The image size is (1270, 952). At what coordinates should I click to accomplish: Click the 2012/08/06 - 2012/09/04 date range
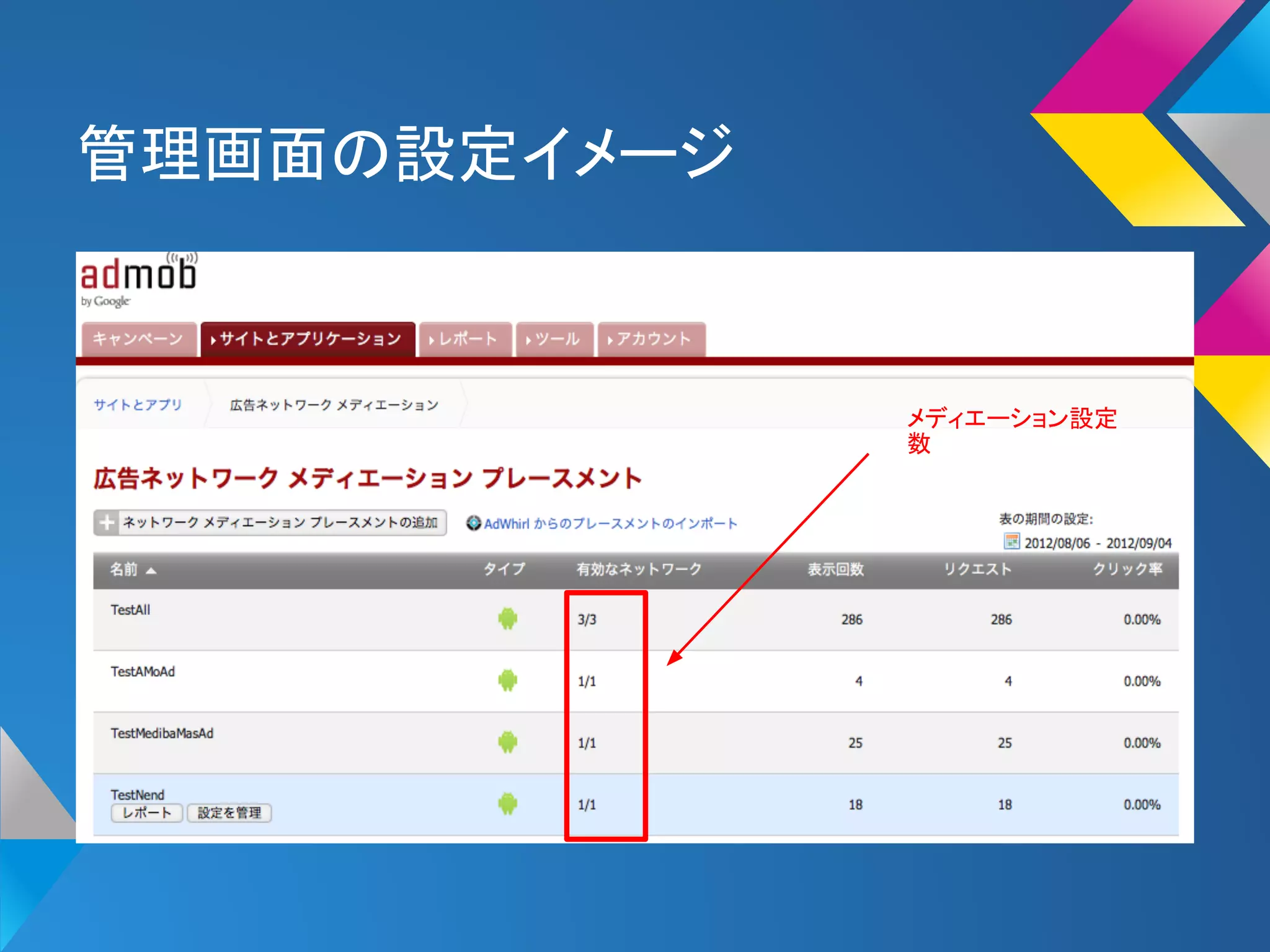(x=1098, y=543)
